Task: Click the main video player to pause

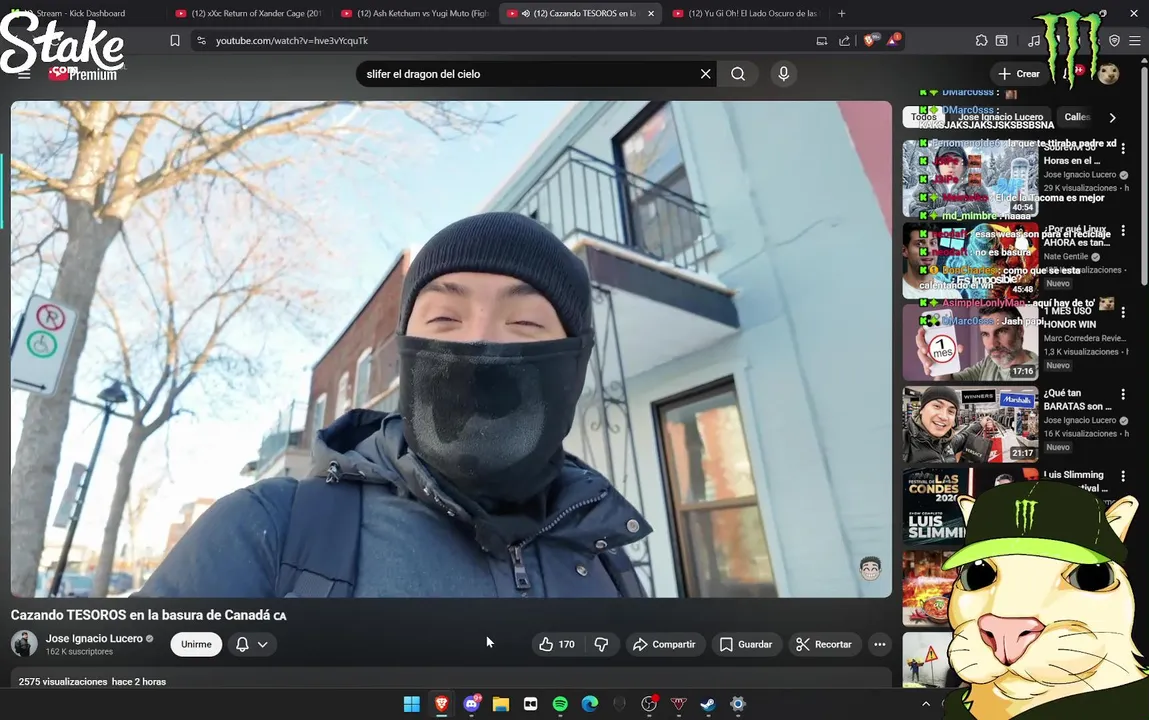Action: coord(451,349)
